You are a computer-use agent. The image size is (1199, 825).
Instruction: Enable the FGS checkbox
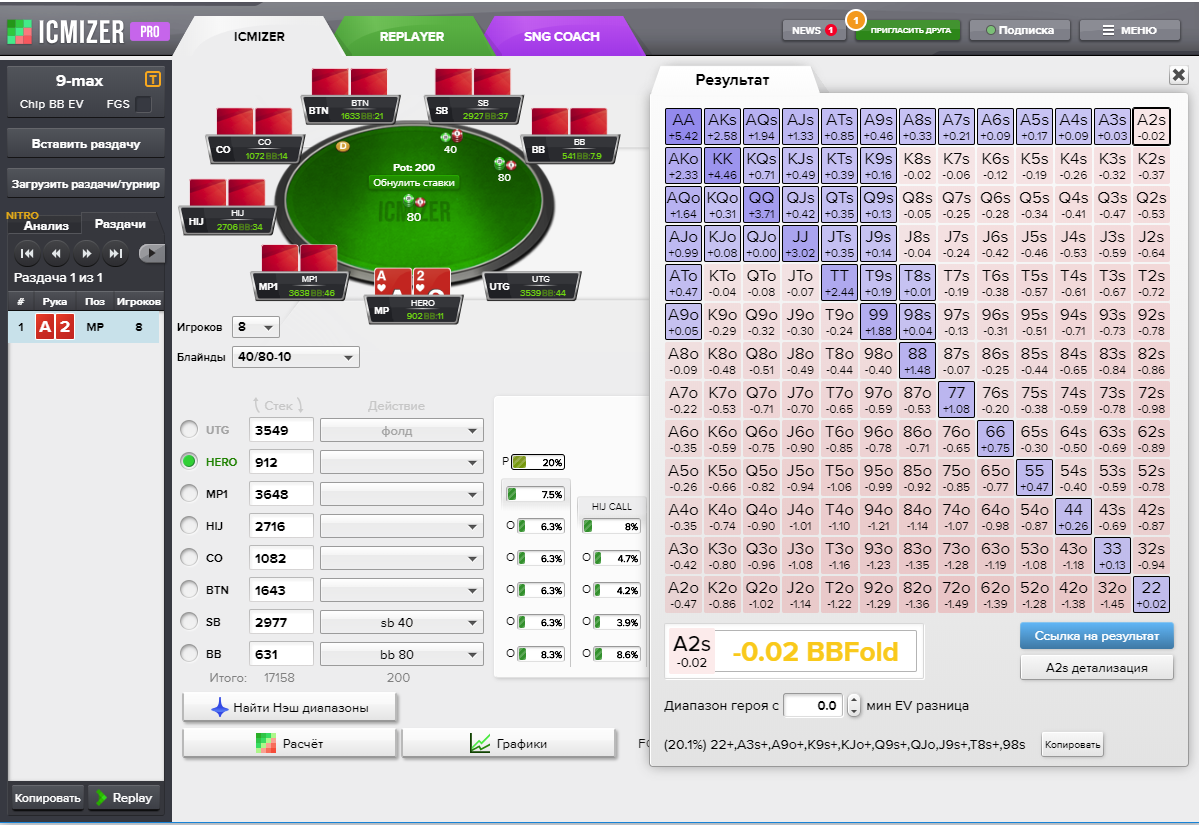coord(143,104)
